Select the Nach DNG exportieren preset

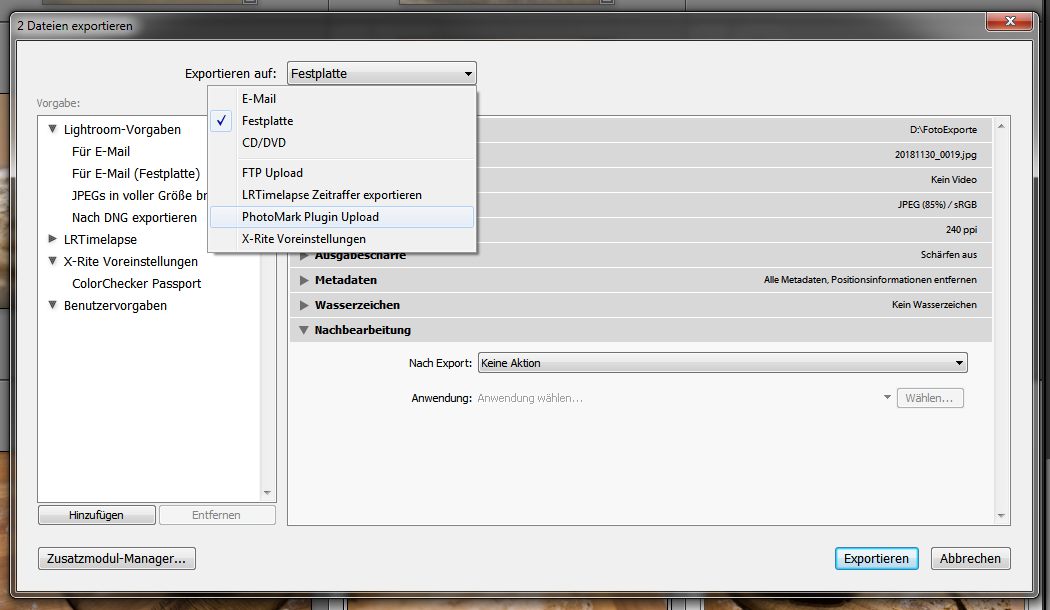(x=134, y=218)
